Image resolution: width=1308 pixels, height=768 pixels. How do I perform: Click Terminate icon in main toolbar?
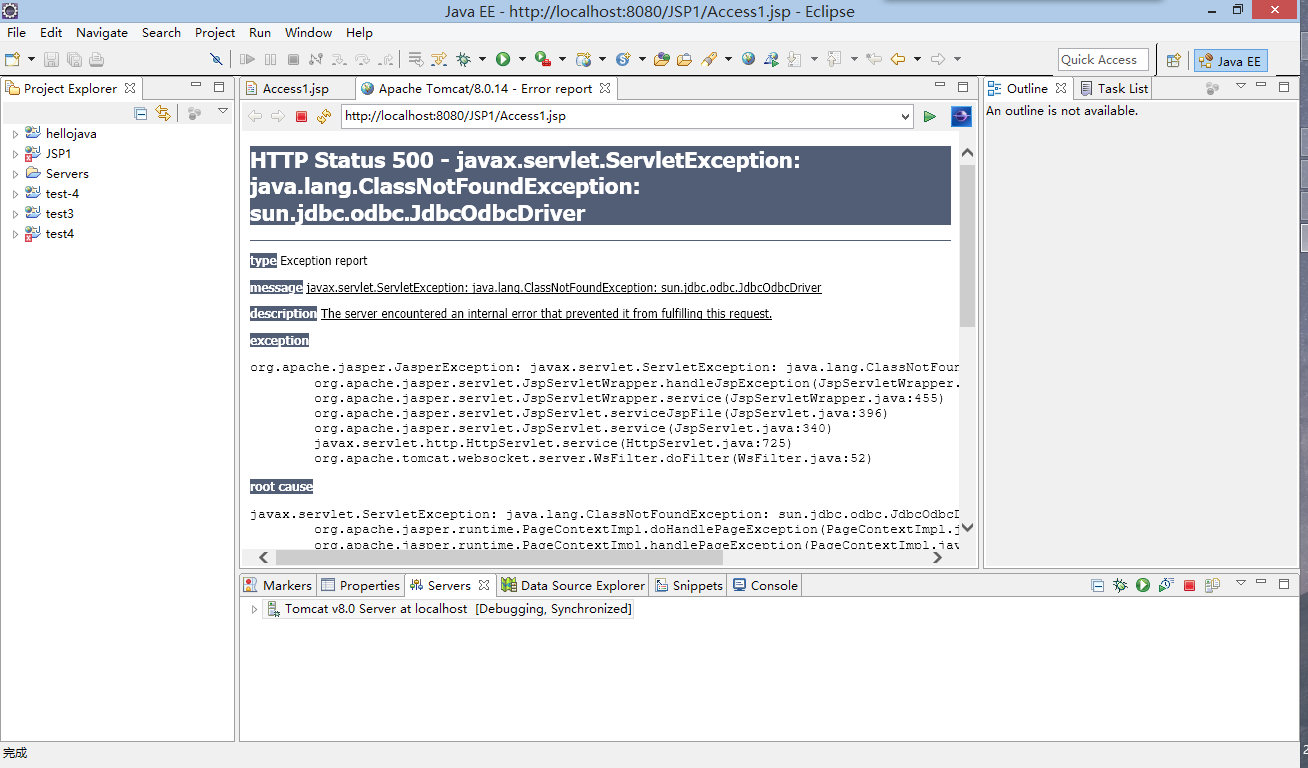[293, 59]
